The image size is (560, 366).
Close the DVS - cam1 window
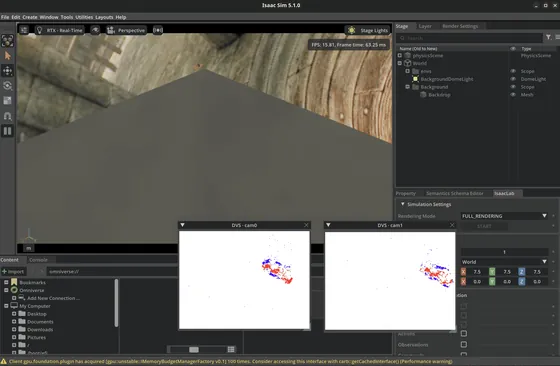point(452,225)
